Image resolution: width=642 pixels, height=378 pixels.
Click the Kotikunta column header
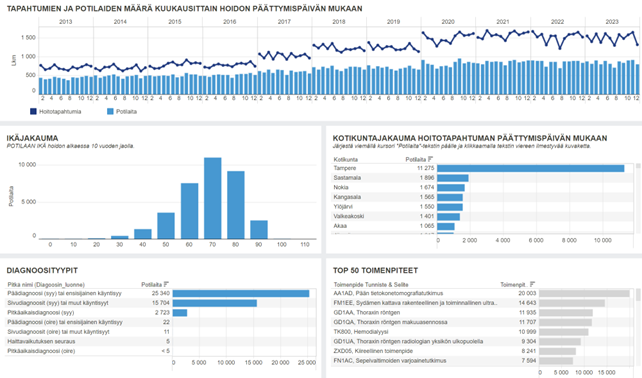pos(346,159)
